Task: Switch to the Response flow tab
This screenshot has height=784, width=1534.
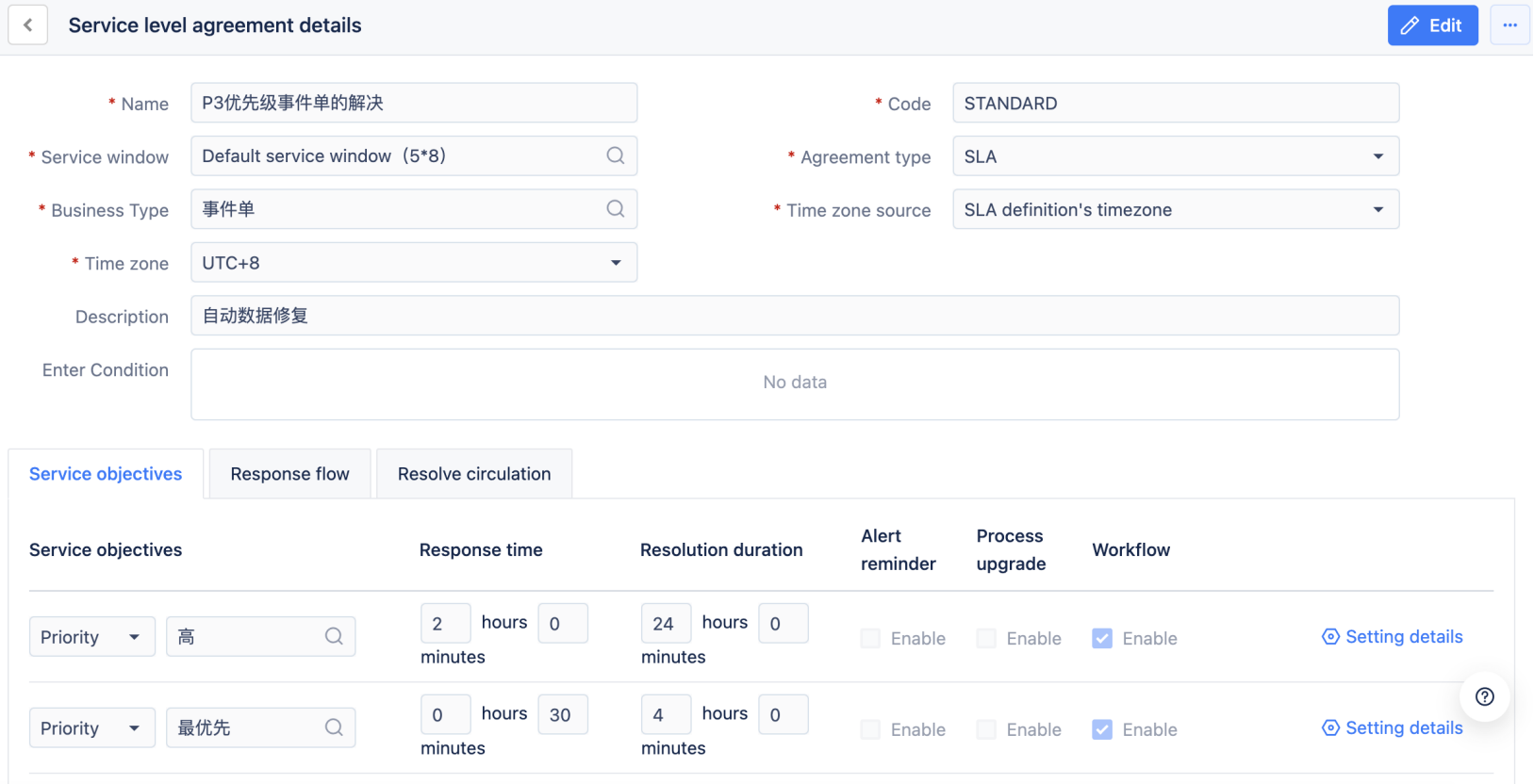Action: tap(289, 474)
